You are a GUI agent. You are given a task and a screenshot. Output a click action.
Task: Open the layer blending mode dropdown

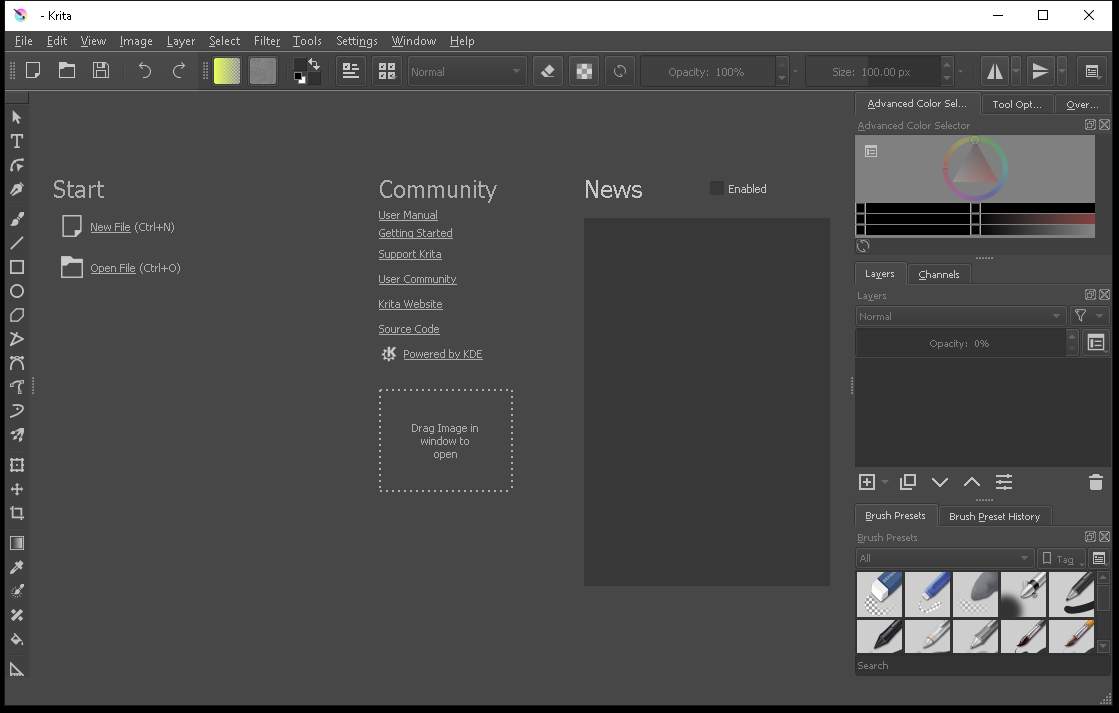(x=958, y=316)
